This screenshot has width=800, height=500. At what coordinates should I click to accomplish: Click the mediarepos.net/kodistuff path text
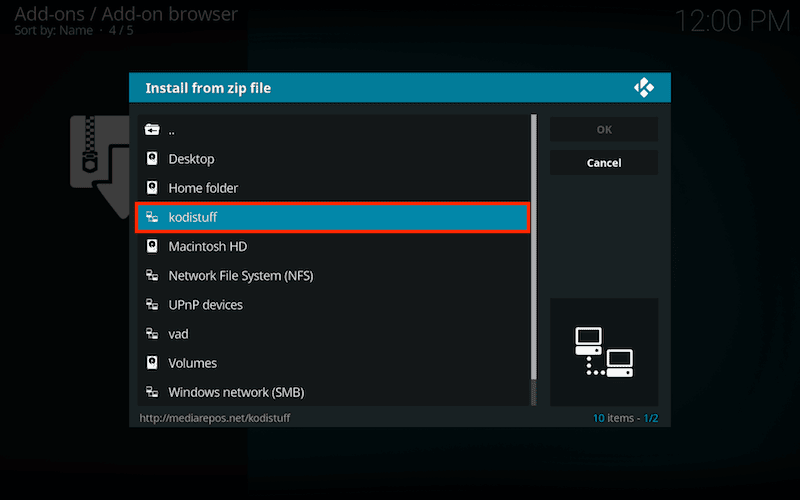(215, 418)
